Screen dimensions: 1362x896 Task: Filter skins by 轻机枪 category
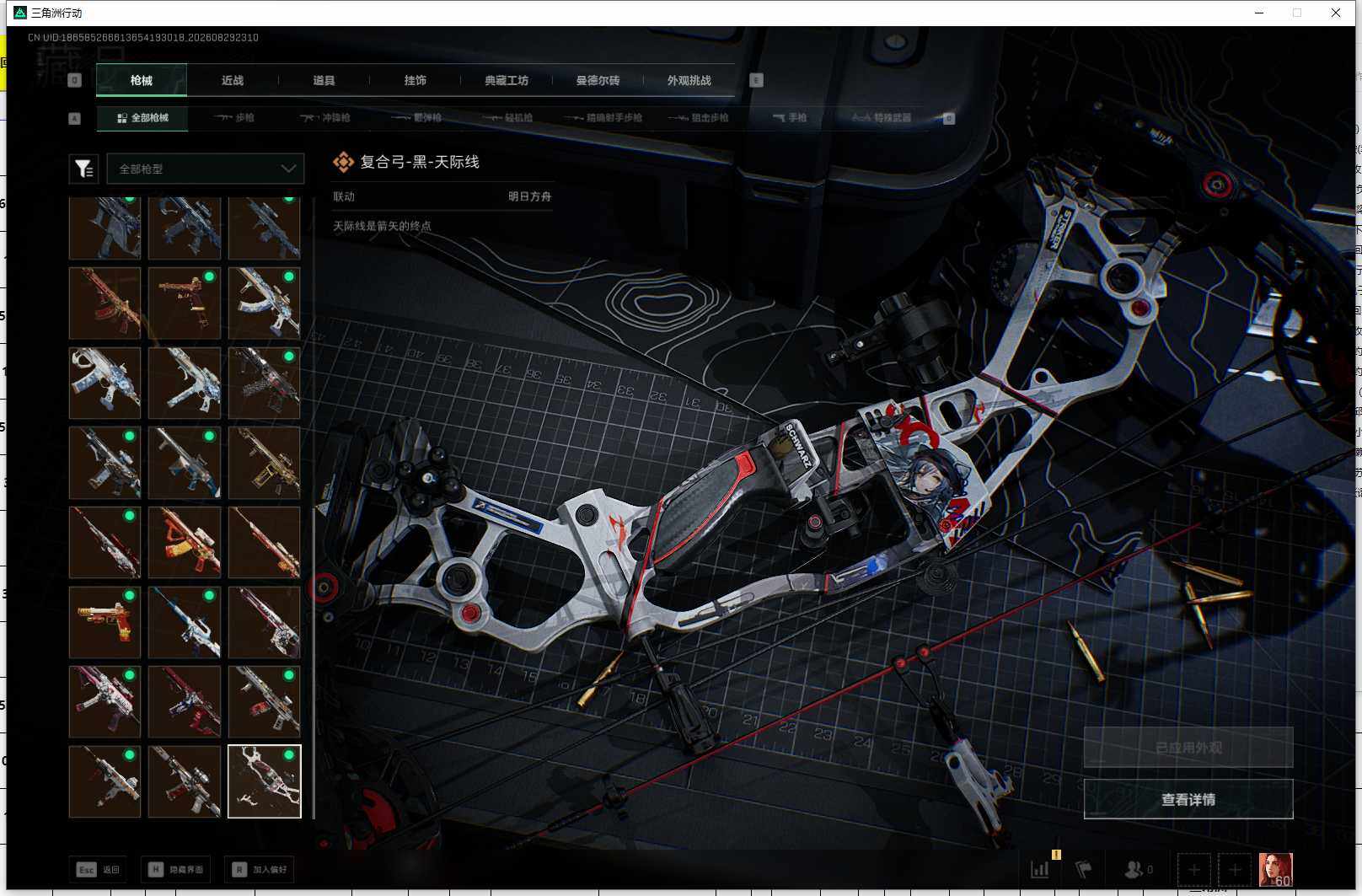click(507, 118)
